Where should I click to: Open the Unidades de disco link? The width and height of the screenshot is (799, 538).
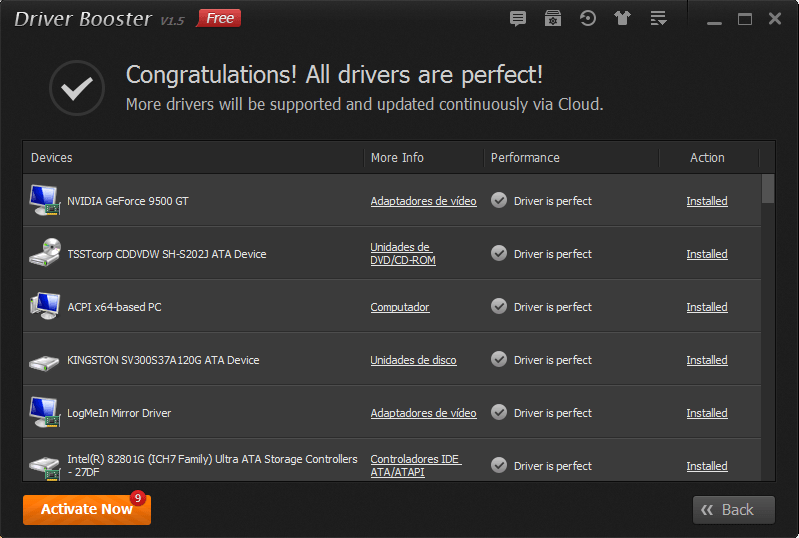click(413, 360)
